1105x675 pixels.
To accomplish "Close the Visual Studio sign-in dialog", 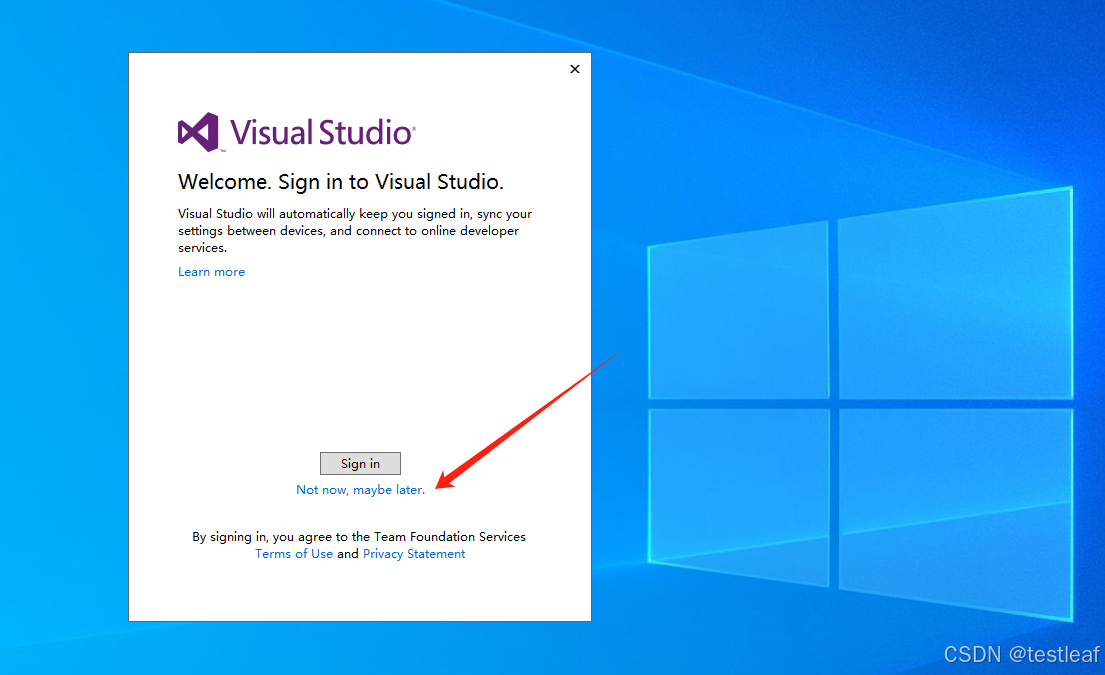I will tap(575, 69).
